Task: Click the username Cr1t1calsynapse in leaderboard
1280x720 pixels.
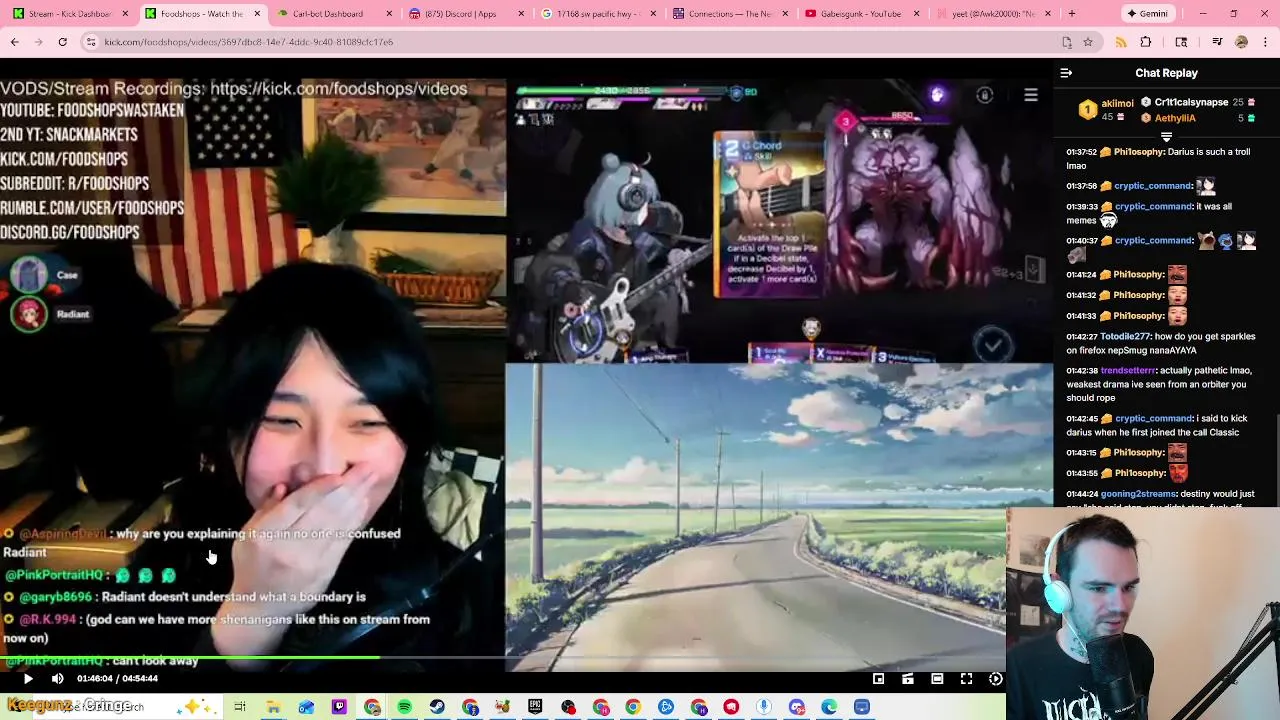Action: point(1191,102)
